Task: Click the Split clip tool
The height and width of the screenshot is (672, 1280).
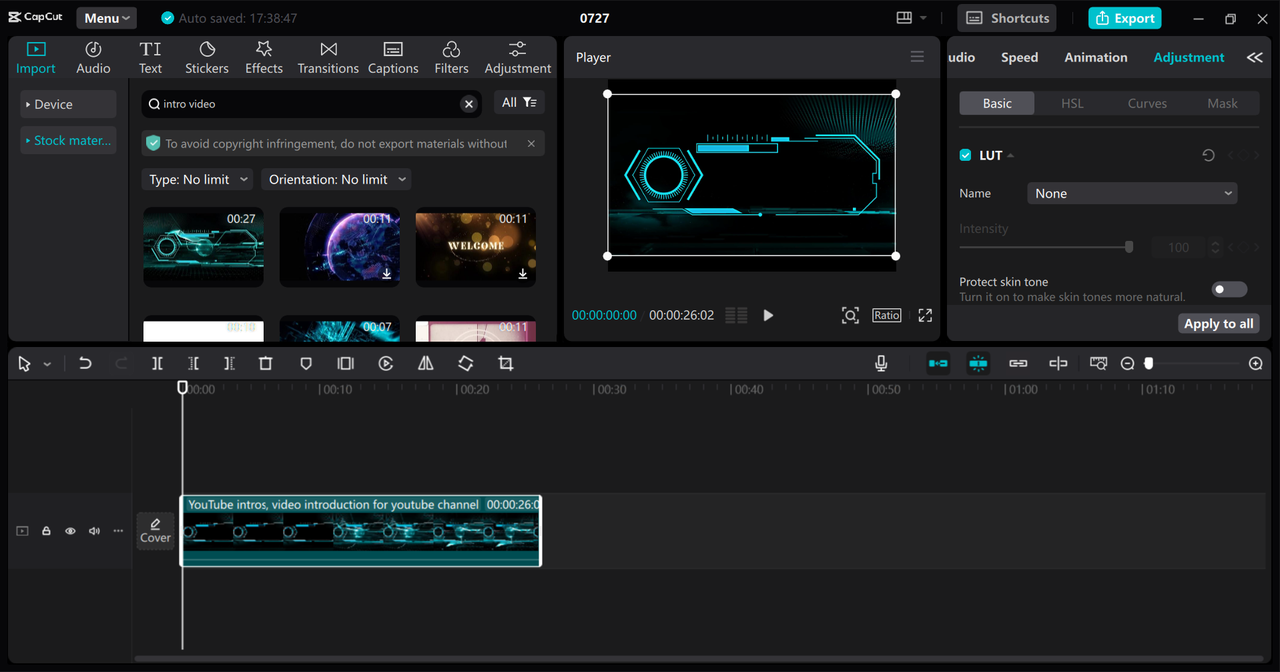Action: click(x=157, y=364)
